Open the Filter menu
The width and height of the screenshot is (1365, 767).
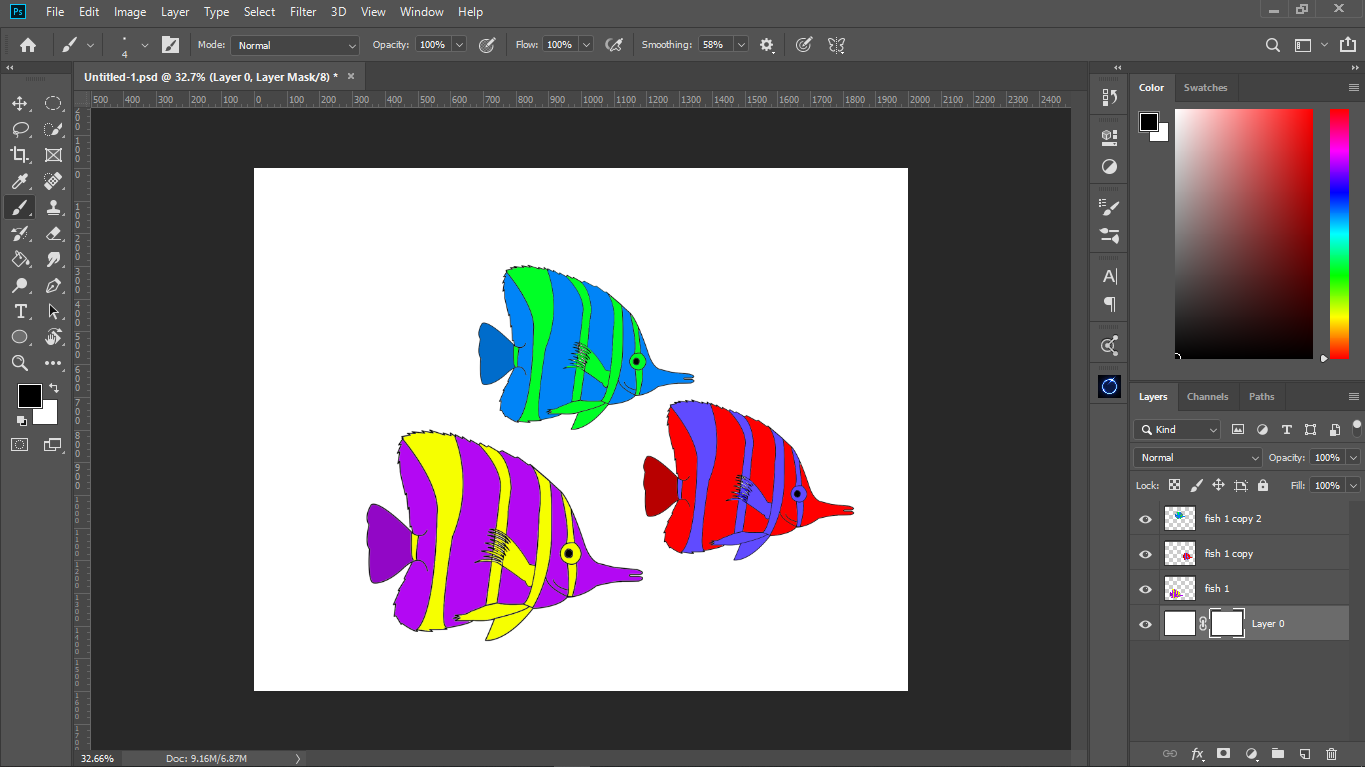tap(303, 12)
